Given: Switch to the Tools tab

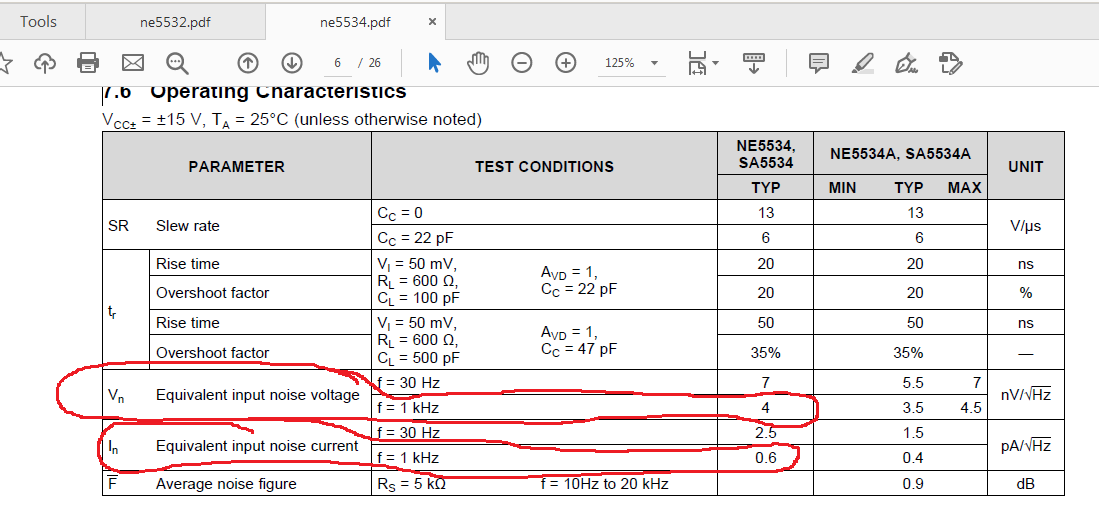Looking at the screenshot, I should click(x=39, y=22).
